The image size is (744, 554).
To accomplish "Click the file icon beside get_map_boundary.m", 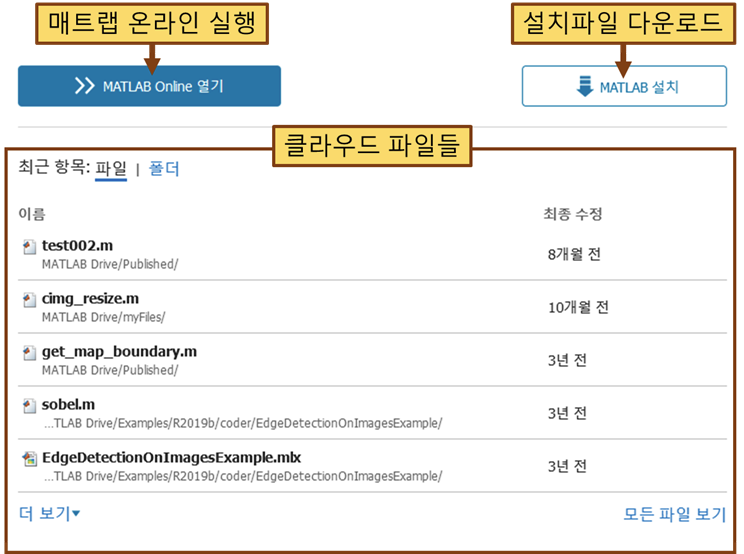I will (29, 353).
